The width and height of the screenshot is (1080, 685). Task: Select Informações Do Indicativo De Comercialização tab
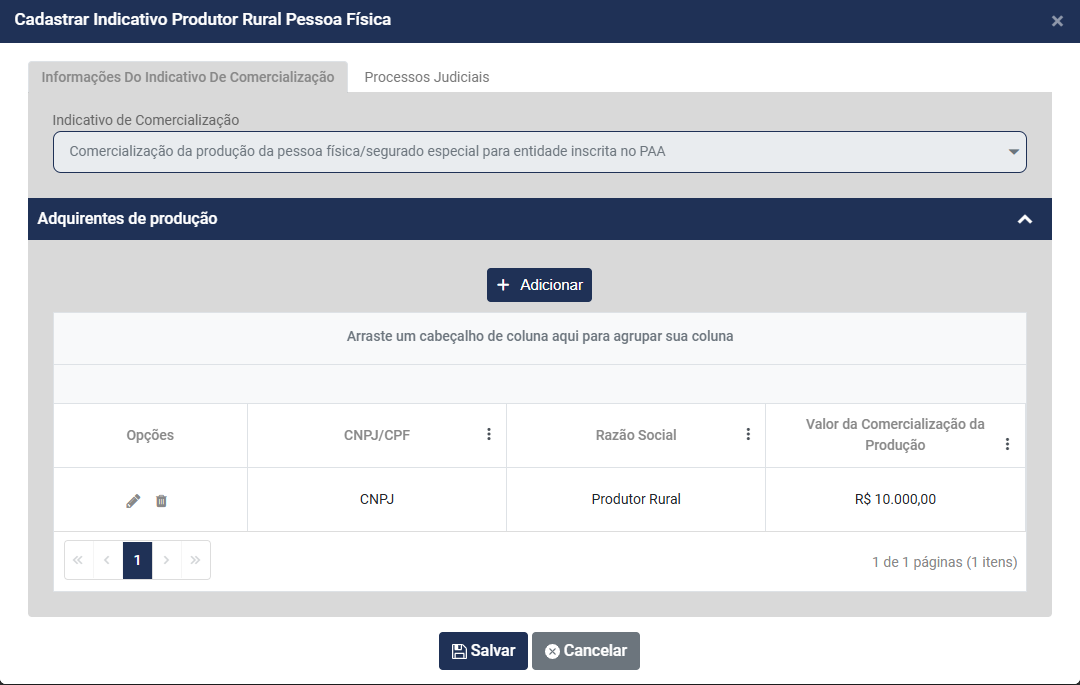click(x=188, y=77)
